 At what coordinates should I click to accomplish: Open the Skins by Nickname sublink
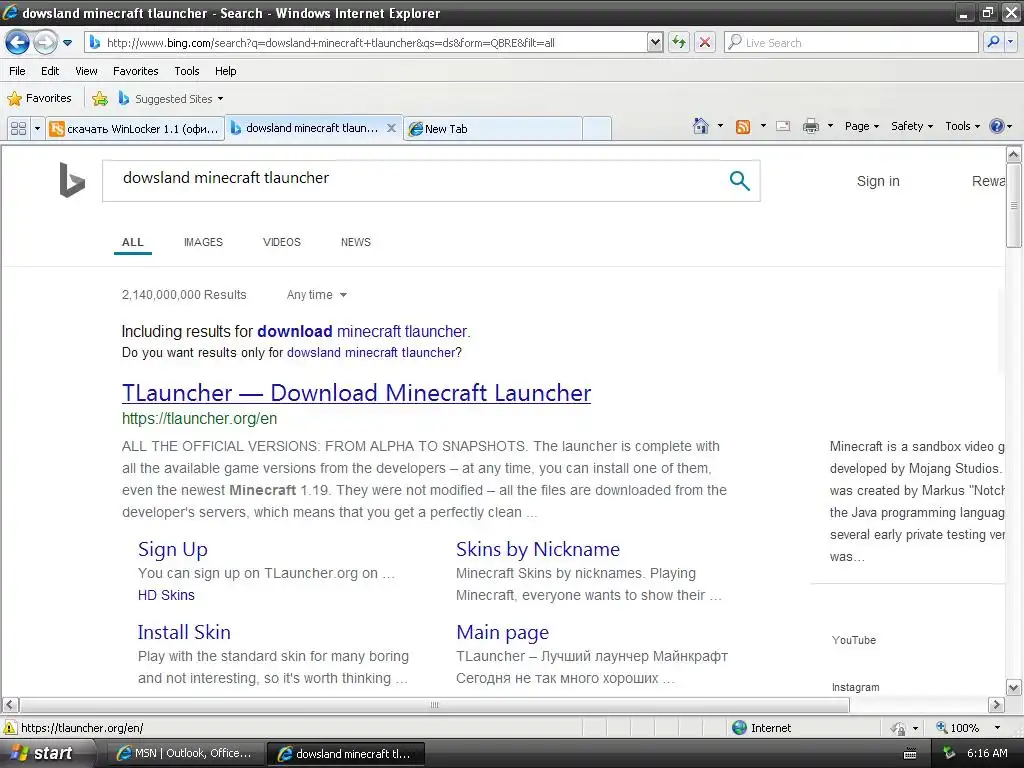(538, 549)
